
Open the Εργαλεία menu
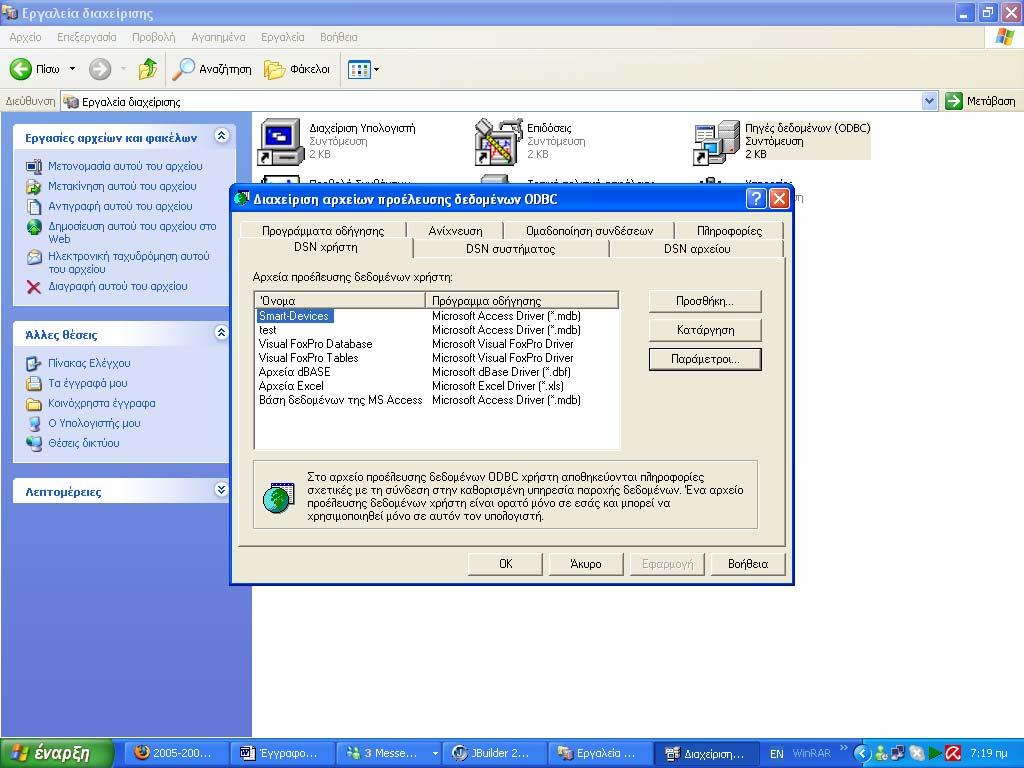[283, 37]
